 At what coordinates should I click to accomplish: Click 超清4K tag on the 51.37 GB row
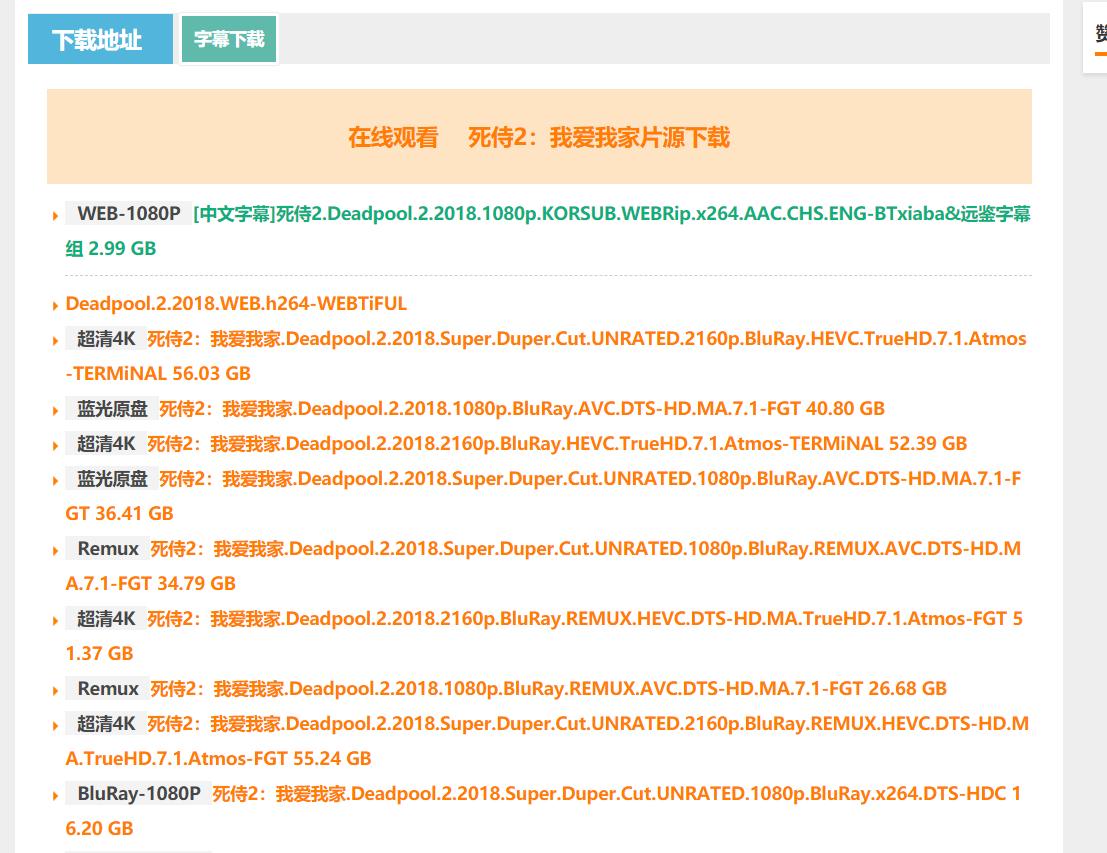click(x=106, y=619)
